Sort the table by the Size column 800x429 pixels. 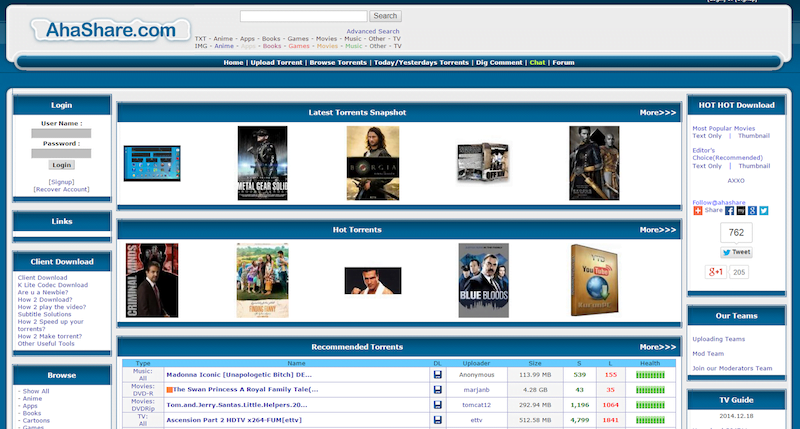pyautogui.click(x=535, y=363)
